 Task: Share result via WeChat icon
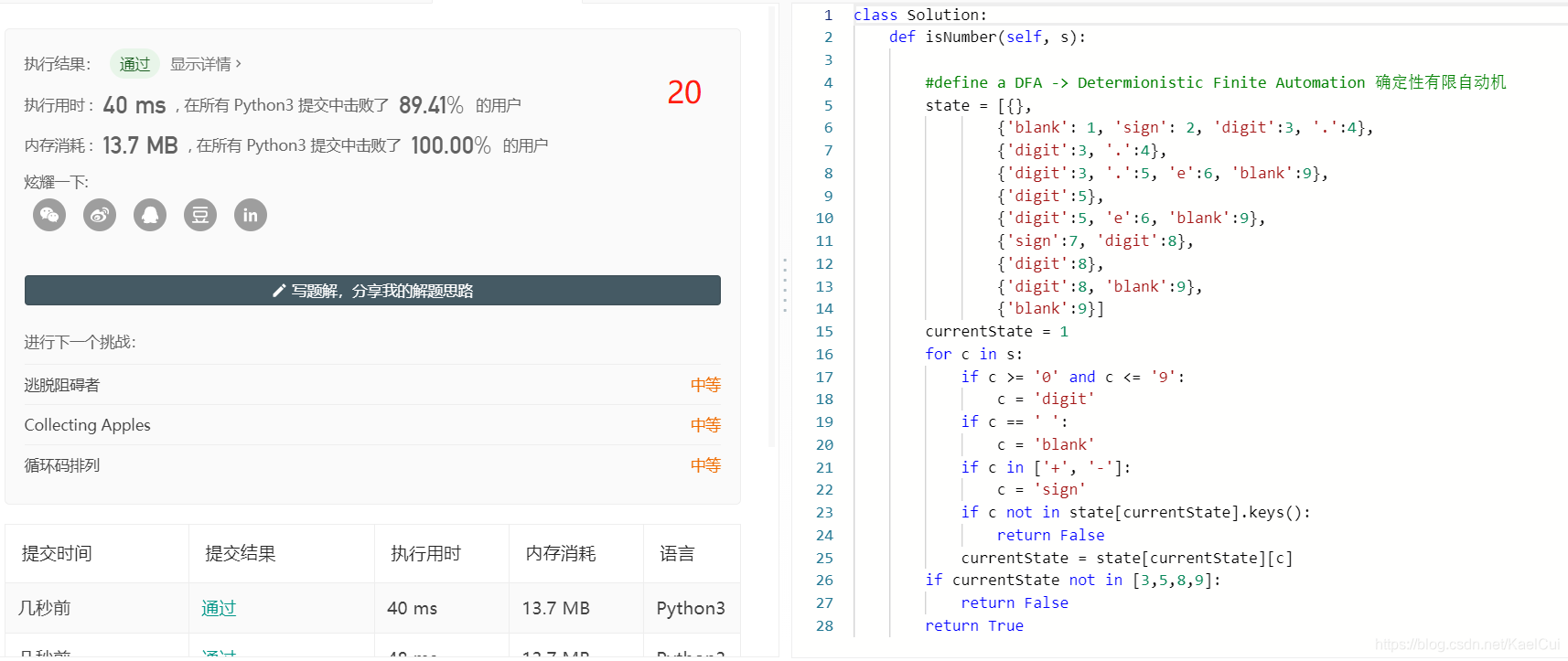coord(49,215)
